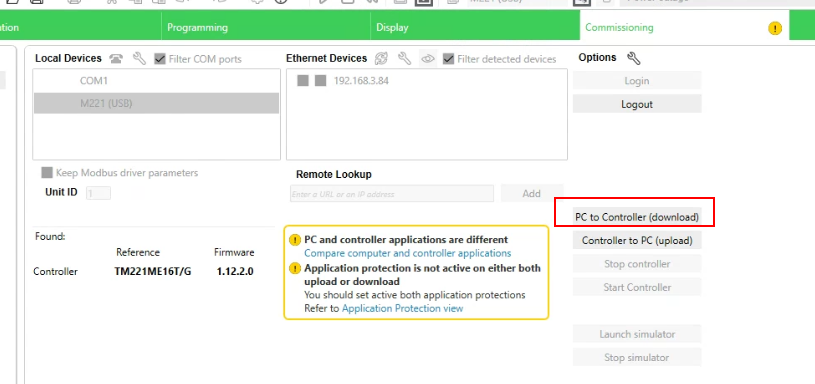815x384 pixels.
Task: Click the modem phone icon beside Local Devices
Action: [x=116, y=59]
